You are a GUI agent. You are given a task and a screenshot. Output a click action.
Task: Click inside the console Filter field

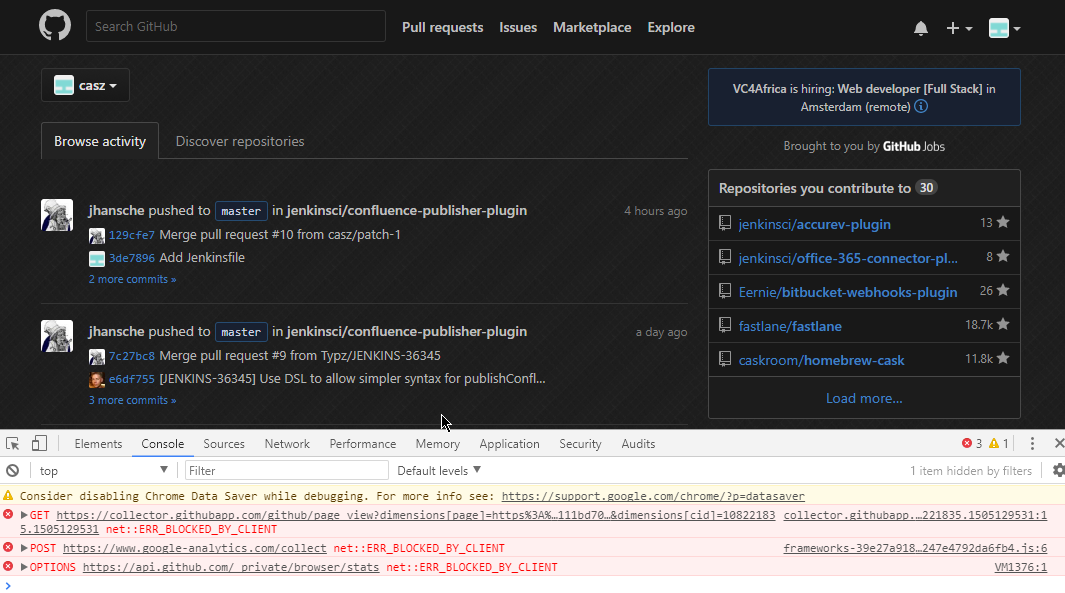pyautogui.click(x=286, y=470)
